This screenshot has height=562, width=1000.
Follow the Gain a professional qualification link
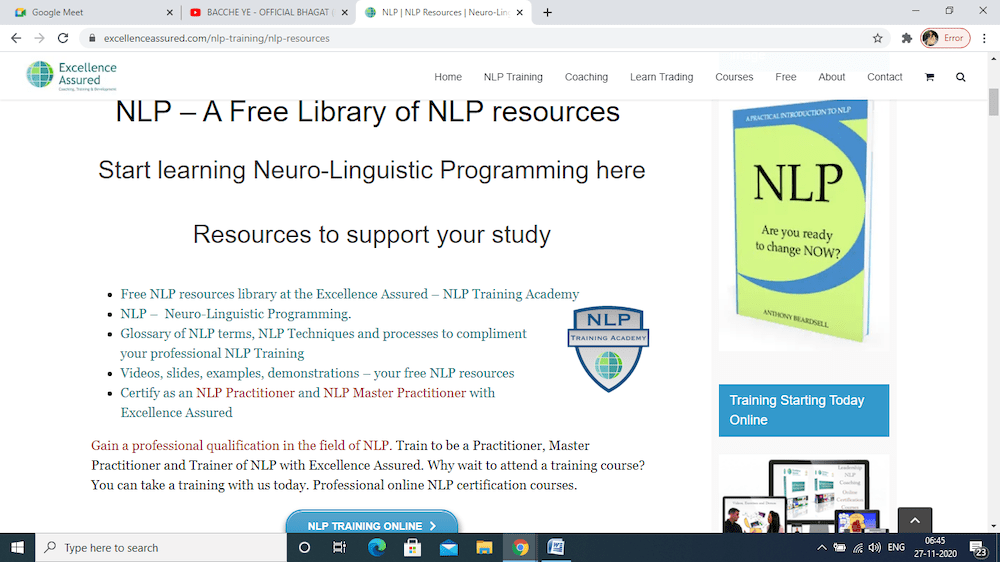click(240, 445)
